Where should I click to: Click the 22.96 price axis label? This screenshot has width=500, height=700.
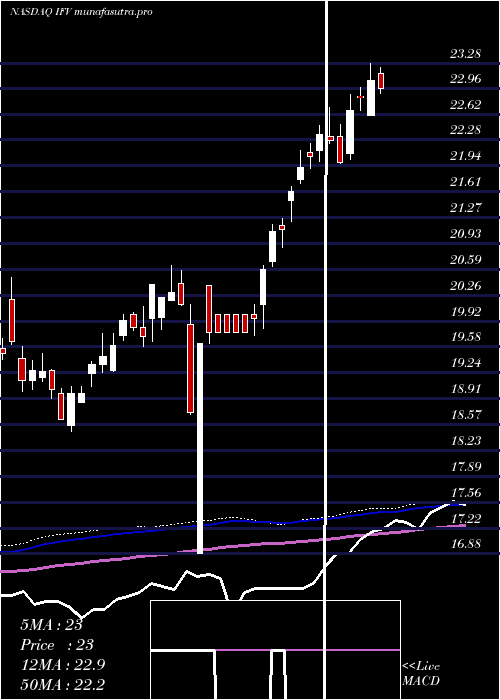(x=465, y=79)
